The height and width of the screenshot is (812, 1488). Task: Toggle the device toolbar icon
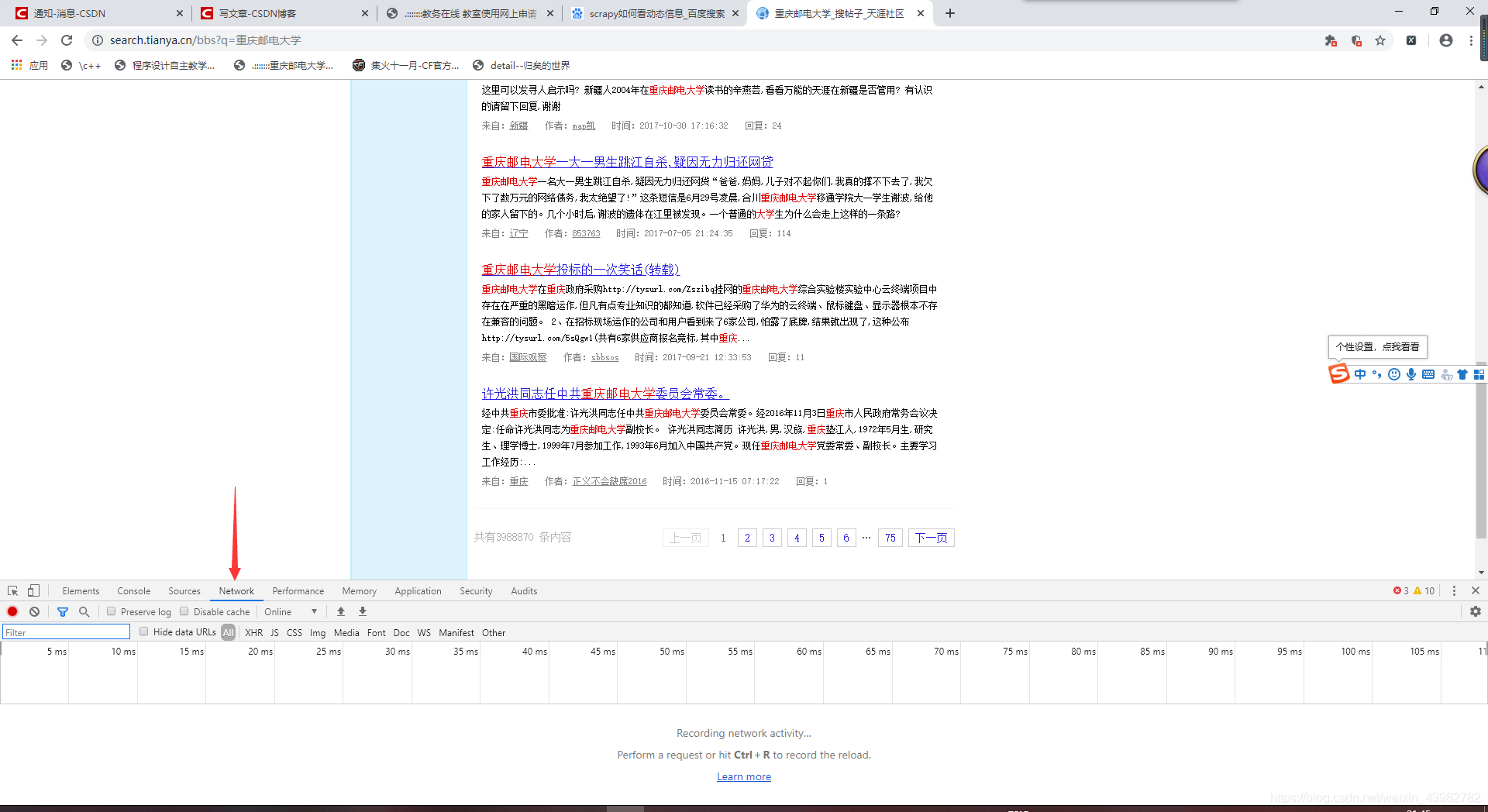tap(33, 590)
